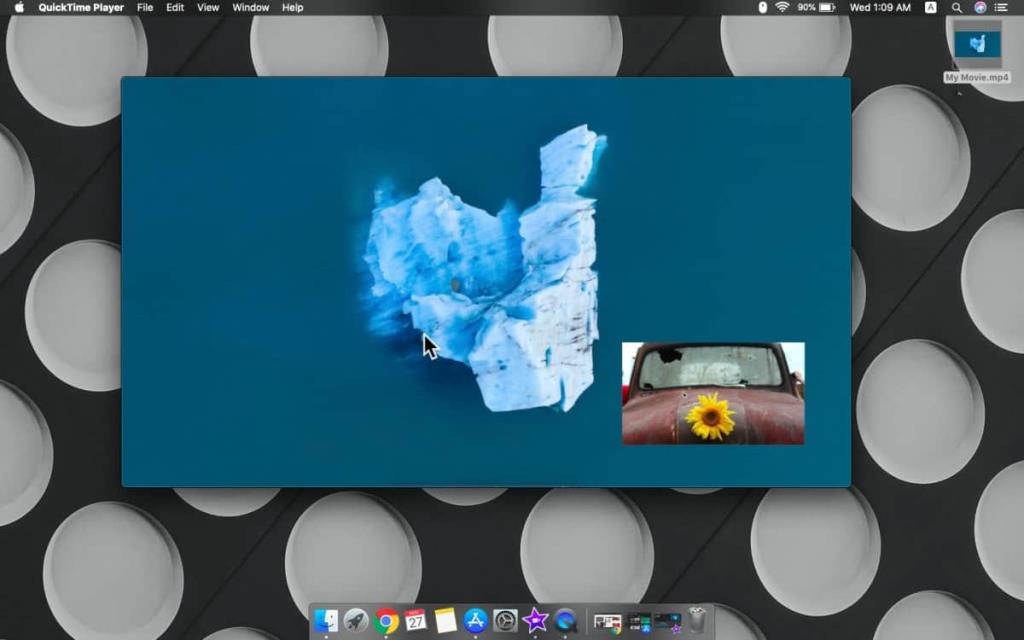Screen dimensions: 1024x640
Task: Open Launchpad in the Dock
Action: point(355,620)
